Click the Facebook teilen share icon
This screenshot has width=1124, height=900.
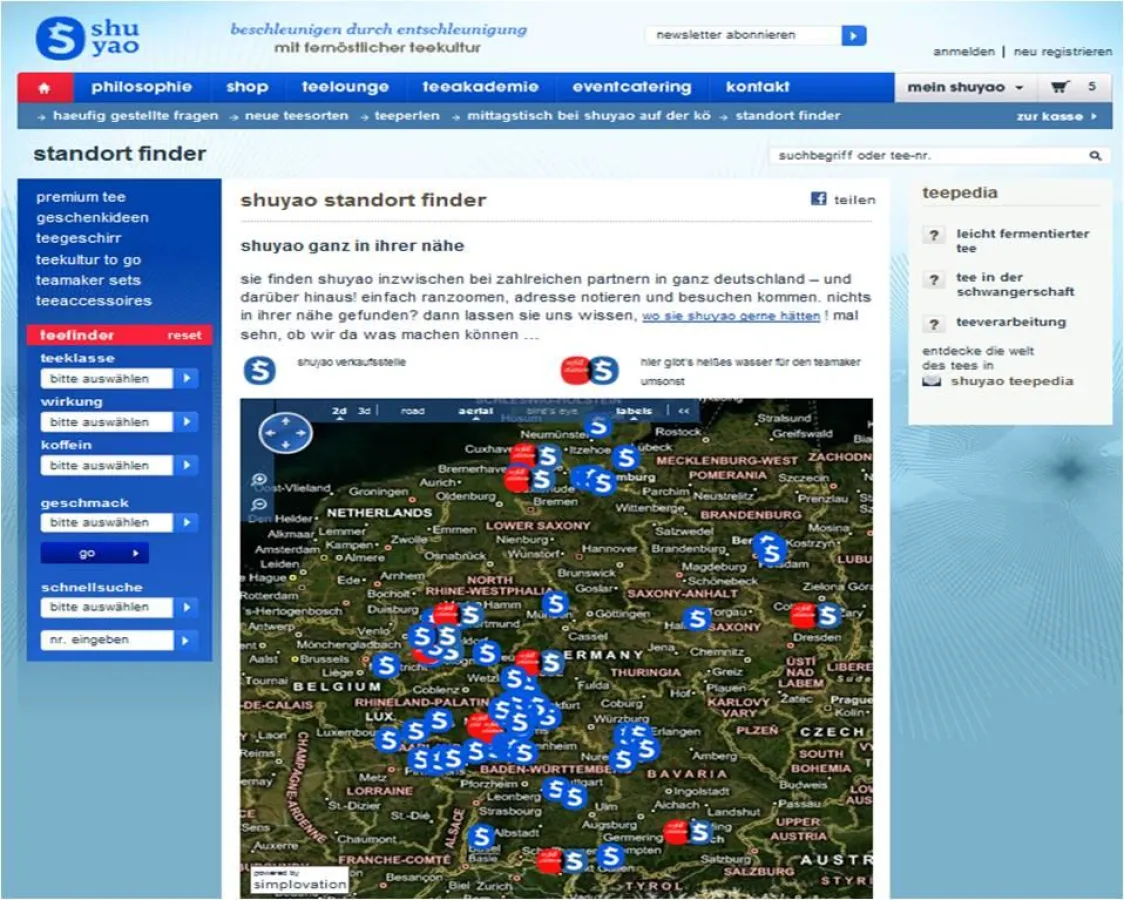tap(818, 199)
